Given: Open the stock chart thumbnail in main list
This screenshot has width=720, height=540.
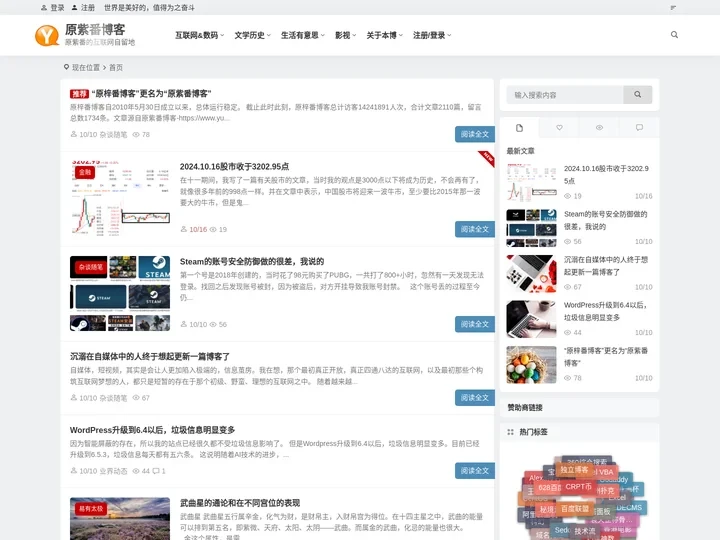Looking at the screenshot, I should (x=120, y=199).
